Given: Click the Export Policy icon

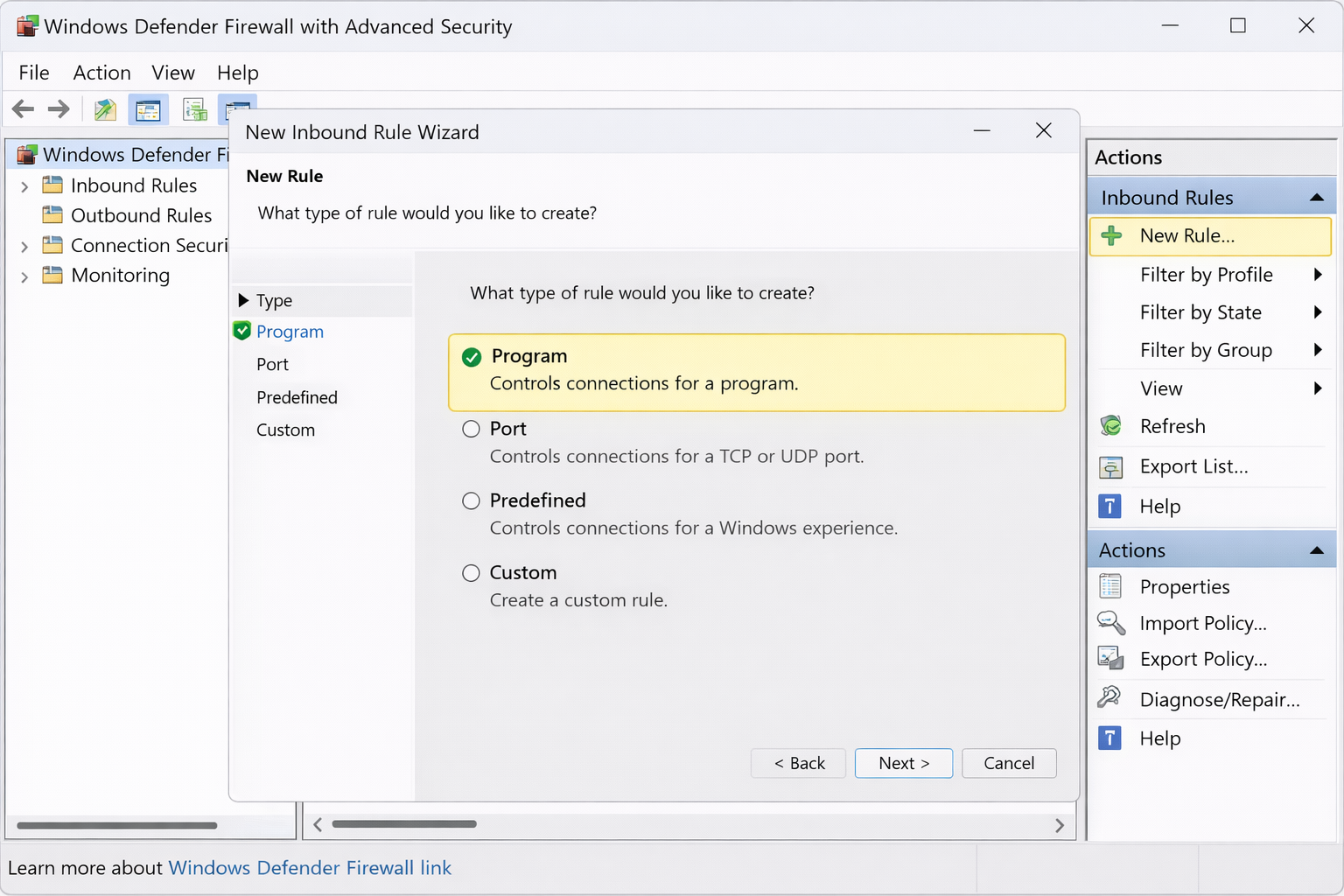Looking at the screenshot, I should (1111, 659).
